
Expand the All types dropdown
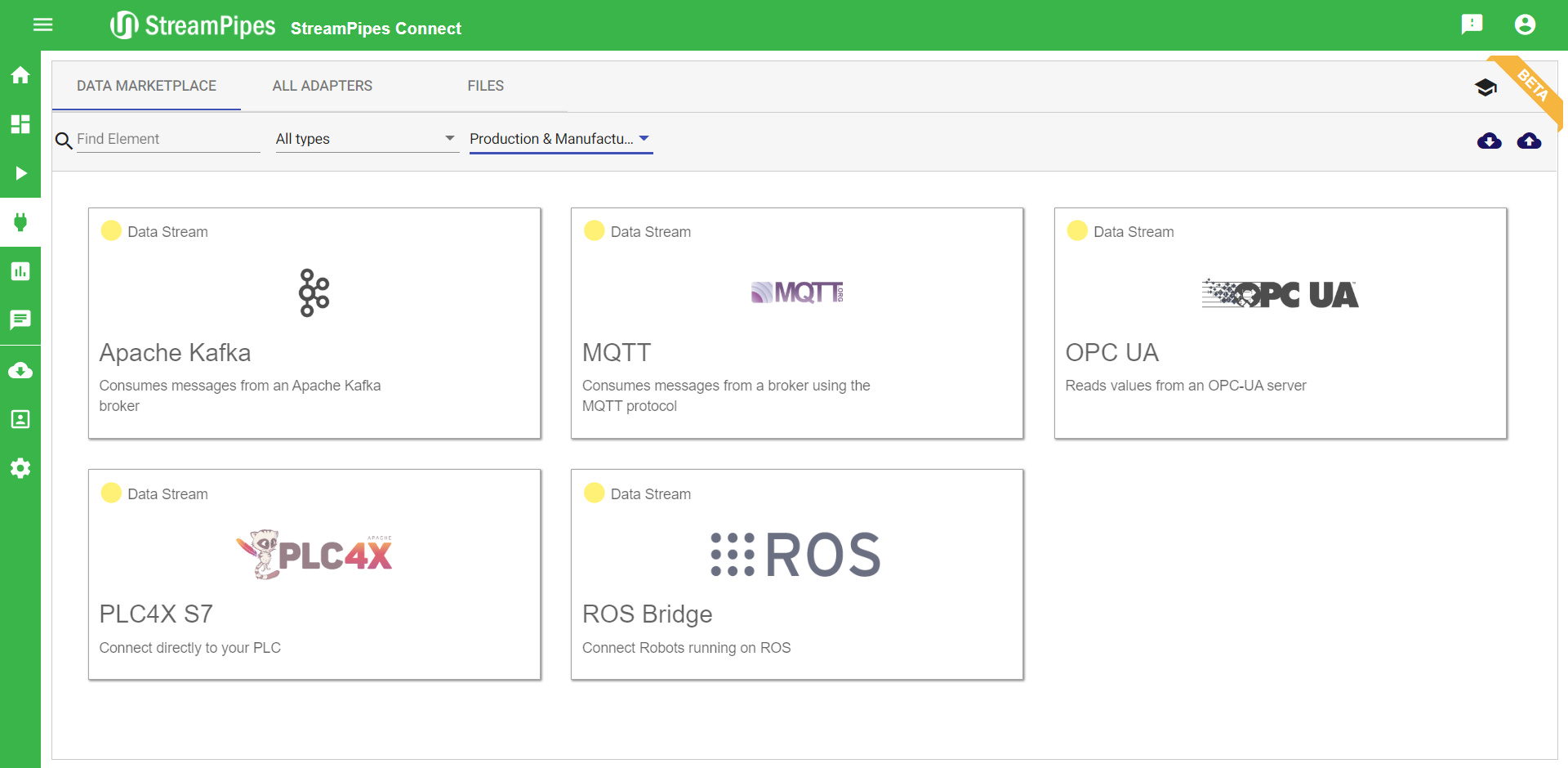367,139
